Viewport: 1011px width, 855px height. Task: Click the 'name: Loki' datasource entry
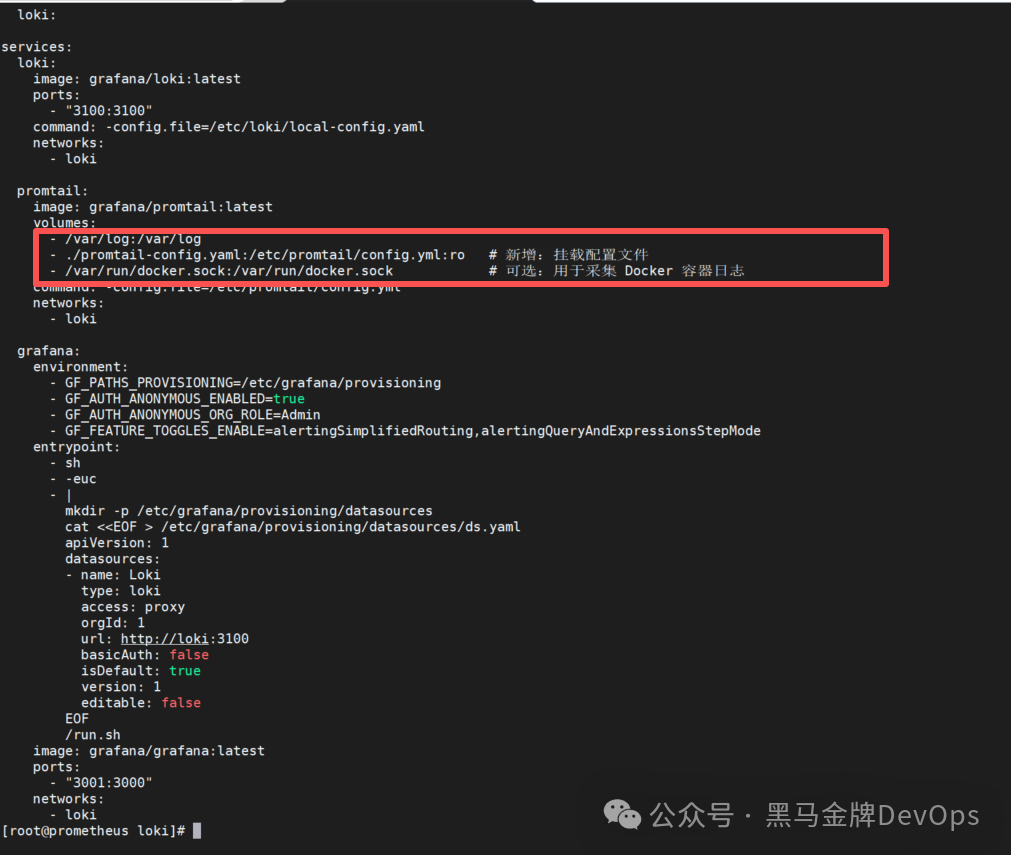(121, 575)
